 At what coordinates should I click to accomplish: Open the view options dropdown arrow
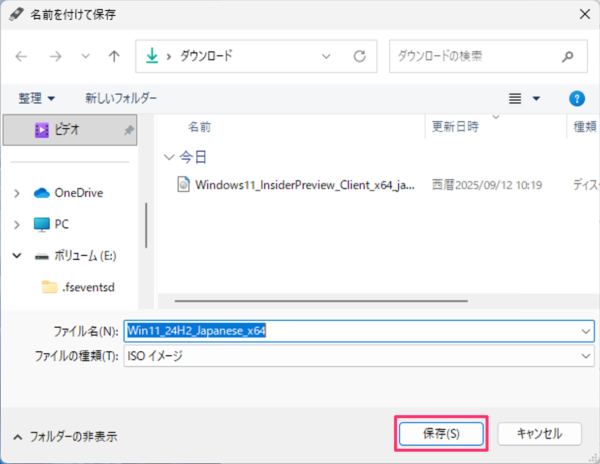(x=536, y=99)
